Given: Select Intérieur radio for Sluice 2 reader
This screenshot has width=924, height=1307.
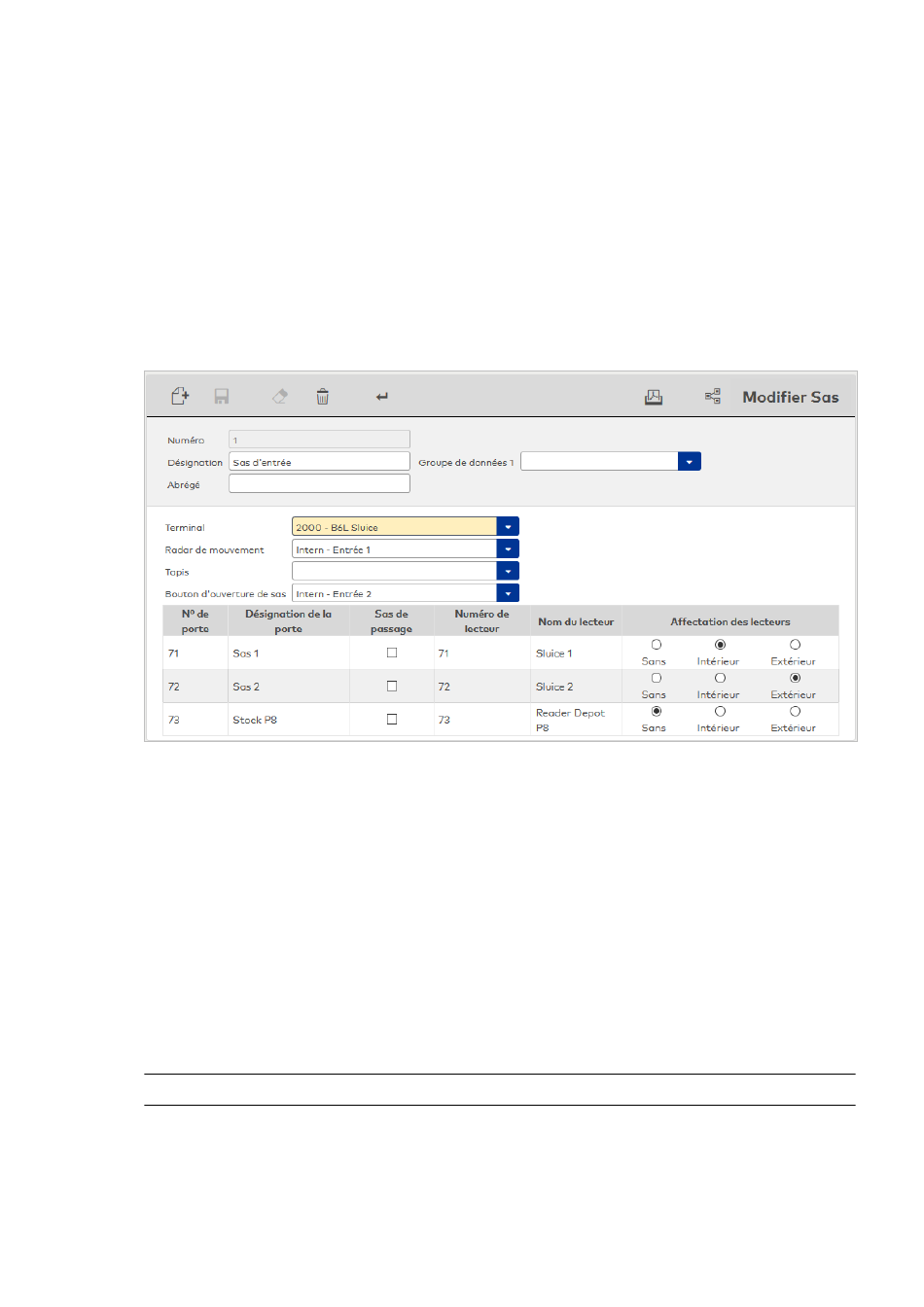Looking at the screenshot, I should coord(720,678).
